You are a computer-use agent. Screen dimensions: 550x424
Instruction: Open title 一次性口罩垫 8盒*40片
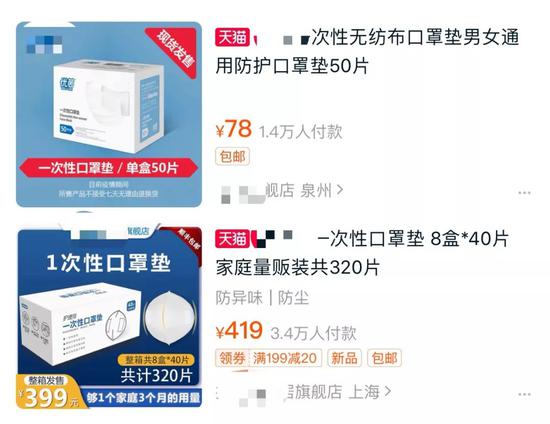(362, 253)
